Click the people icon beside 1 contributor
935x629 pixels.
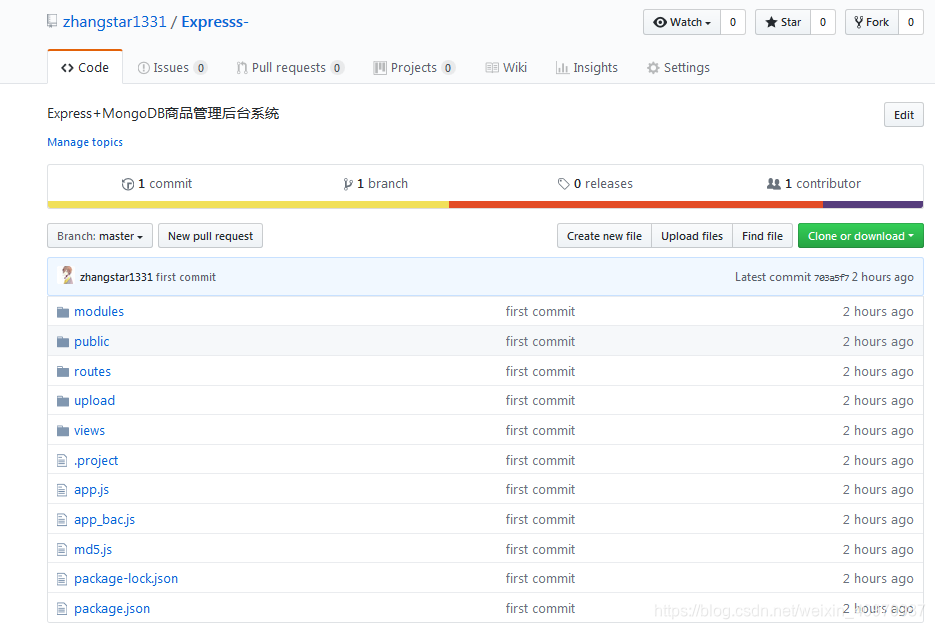coord(773,184)
